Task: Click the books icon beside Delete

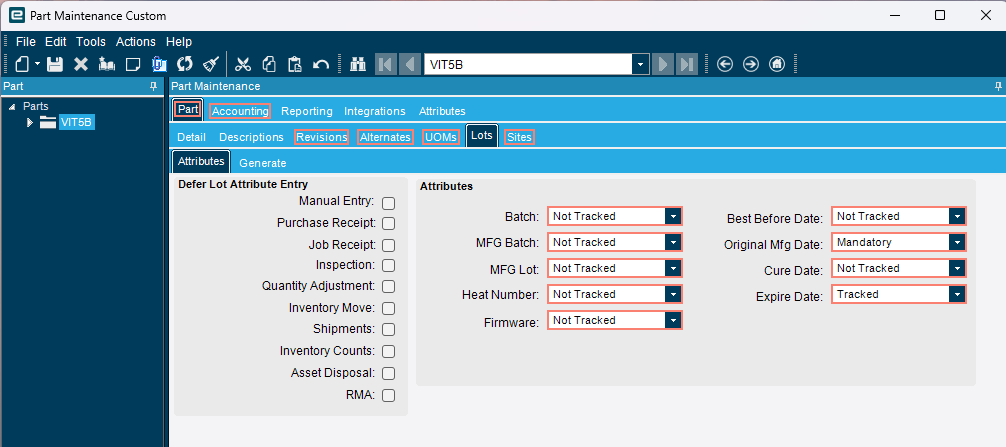Action: click(x=107, y=64)
